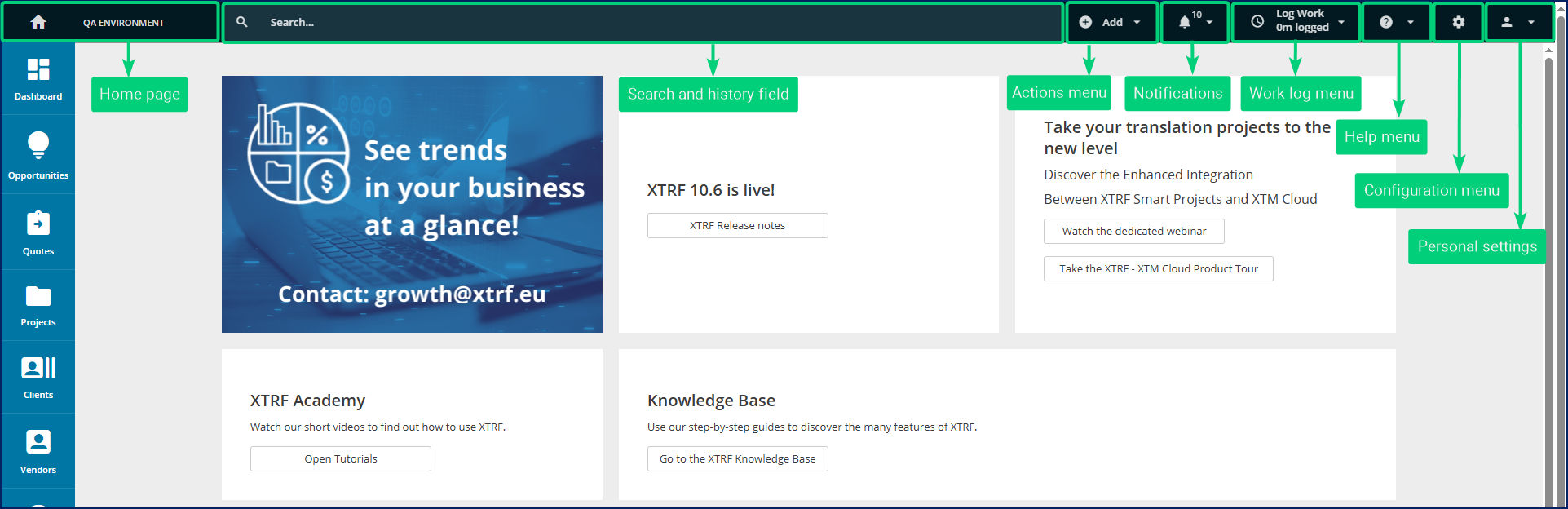Click 'Watch our short videos' description text
The height and width of the screenshot is (509, 1568).
point(378,427)
